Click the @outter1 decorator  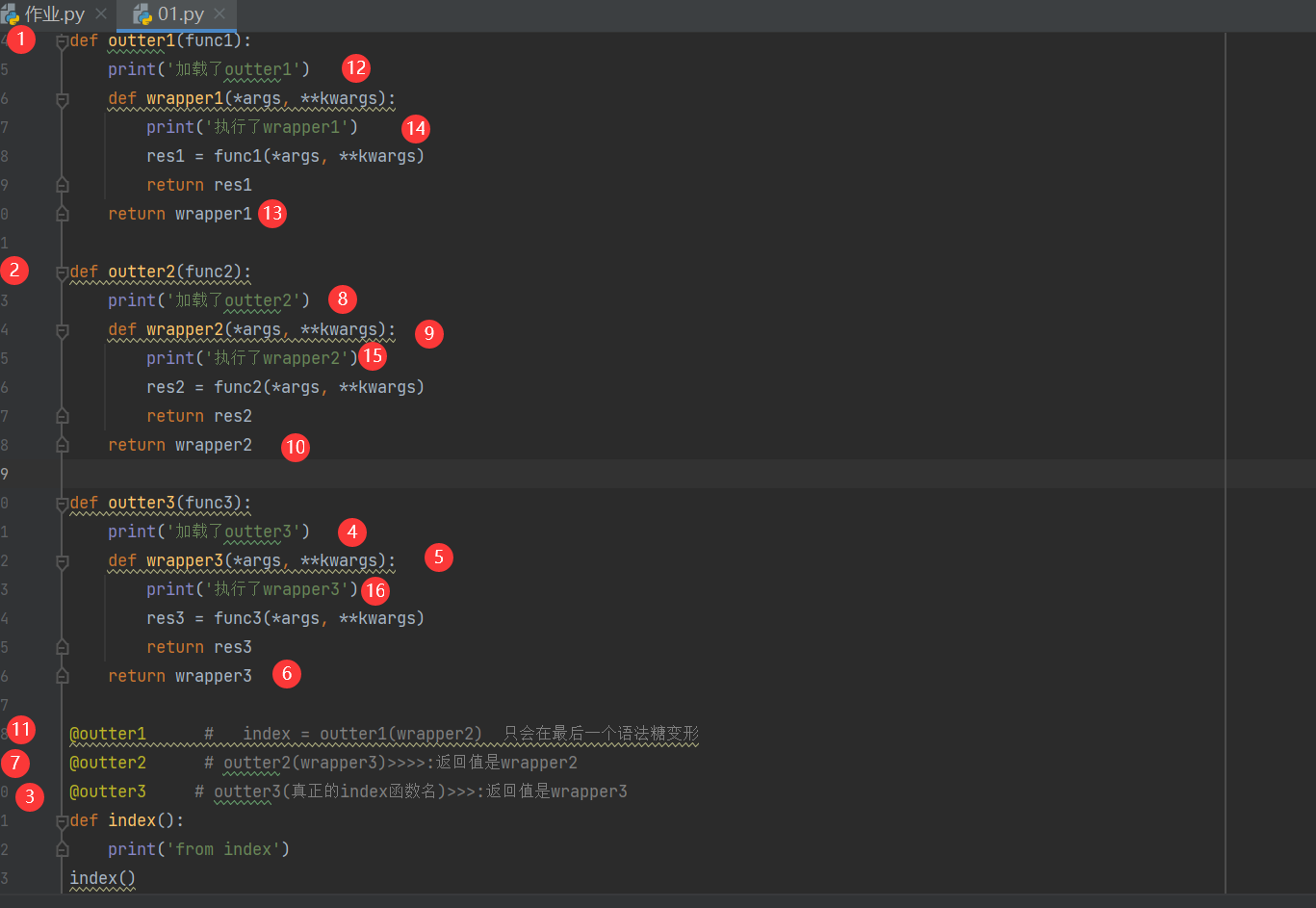tap(108, 734)
